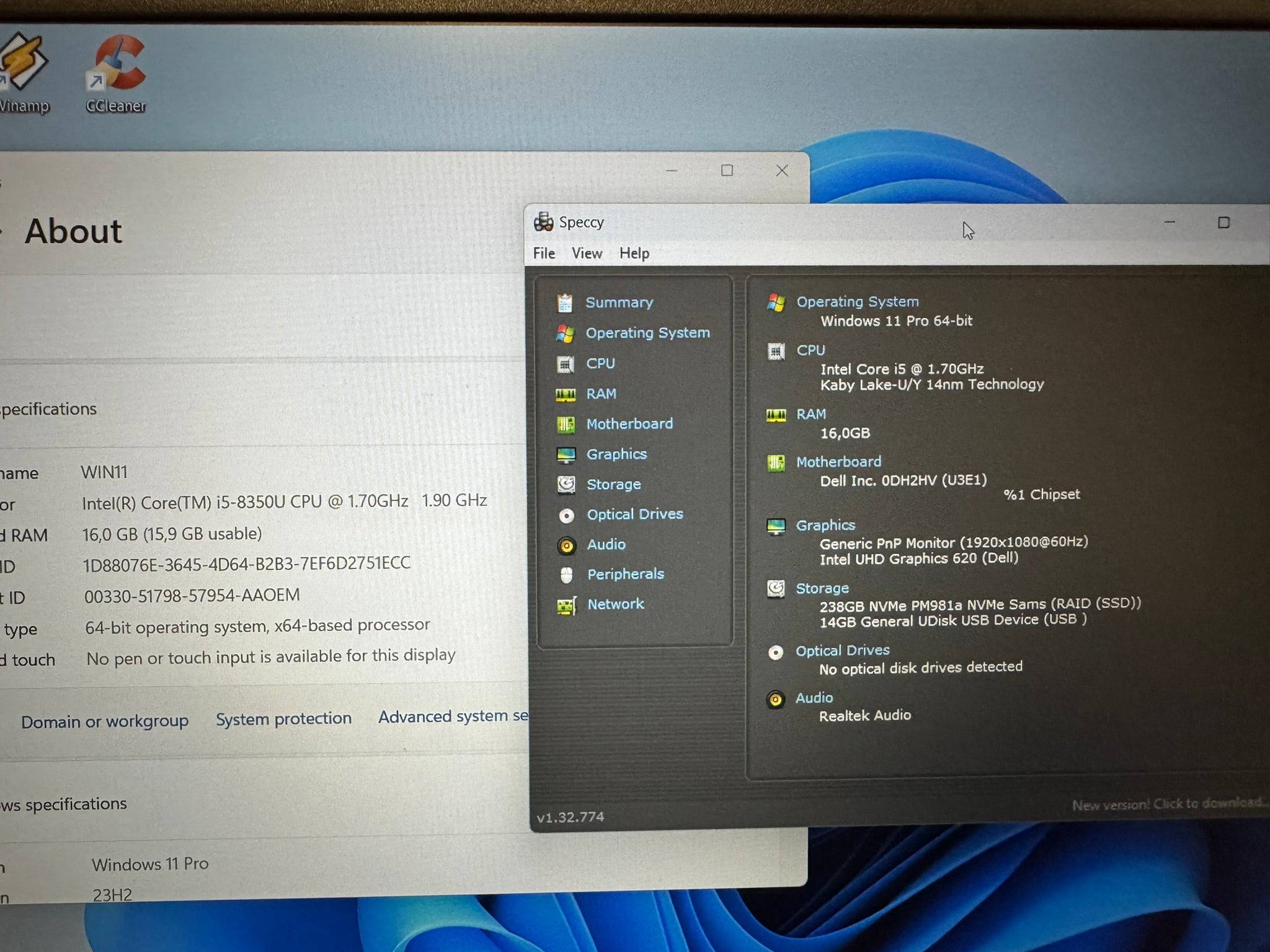The width and height of the screenshot is (1270, 952).
Task: Maximize the Speccy window
Action: point(1223,223)
